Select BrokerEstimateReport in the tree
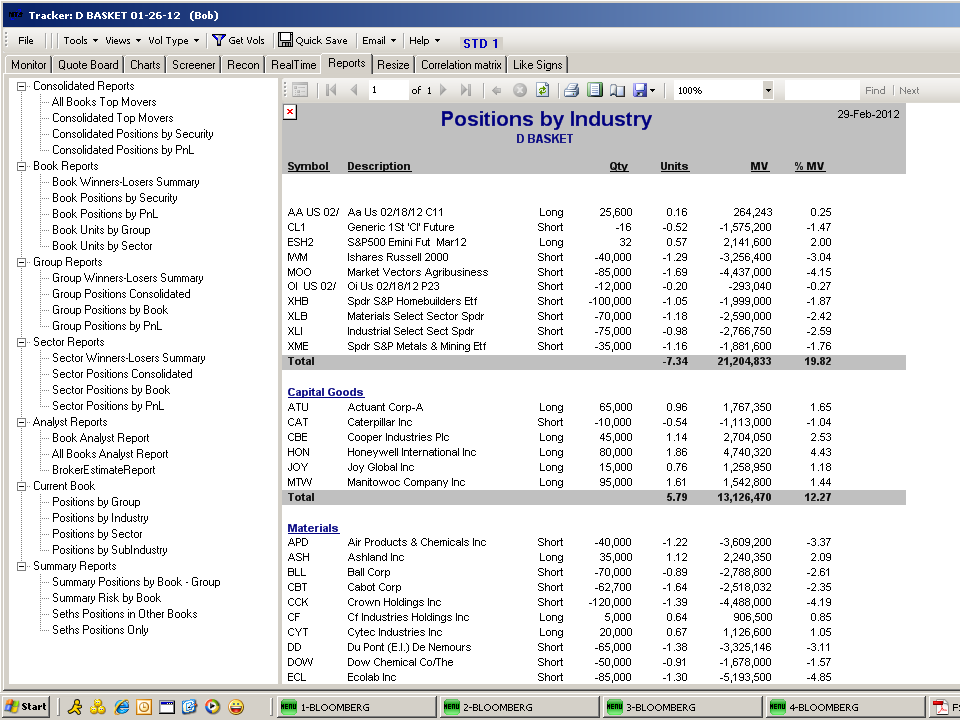The width and height of the screenshot is (960, 720). click(103, 470)
